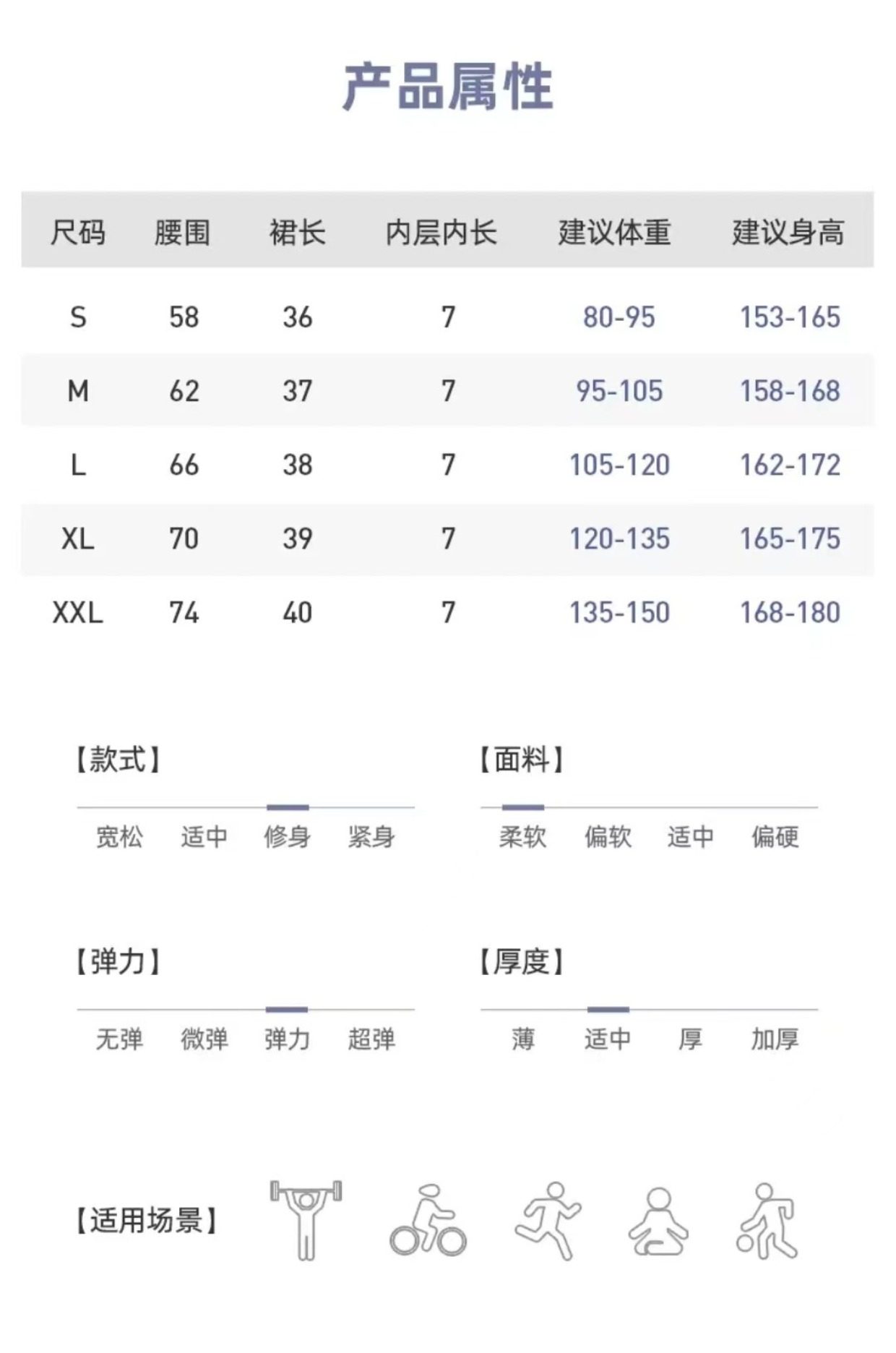896x1353 pixels.
Task: Click the 135-150 suggested weight value
Action: (x=619, y=613)
